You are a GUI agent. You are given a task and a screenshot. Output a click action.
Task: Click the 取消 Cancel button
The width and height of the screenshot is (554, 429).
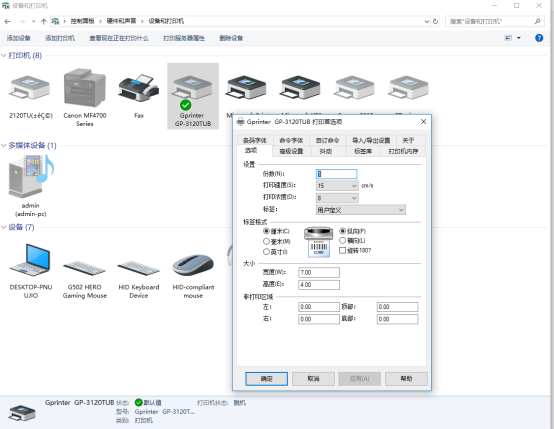pyautogui.click(x=313, y=379)
